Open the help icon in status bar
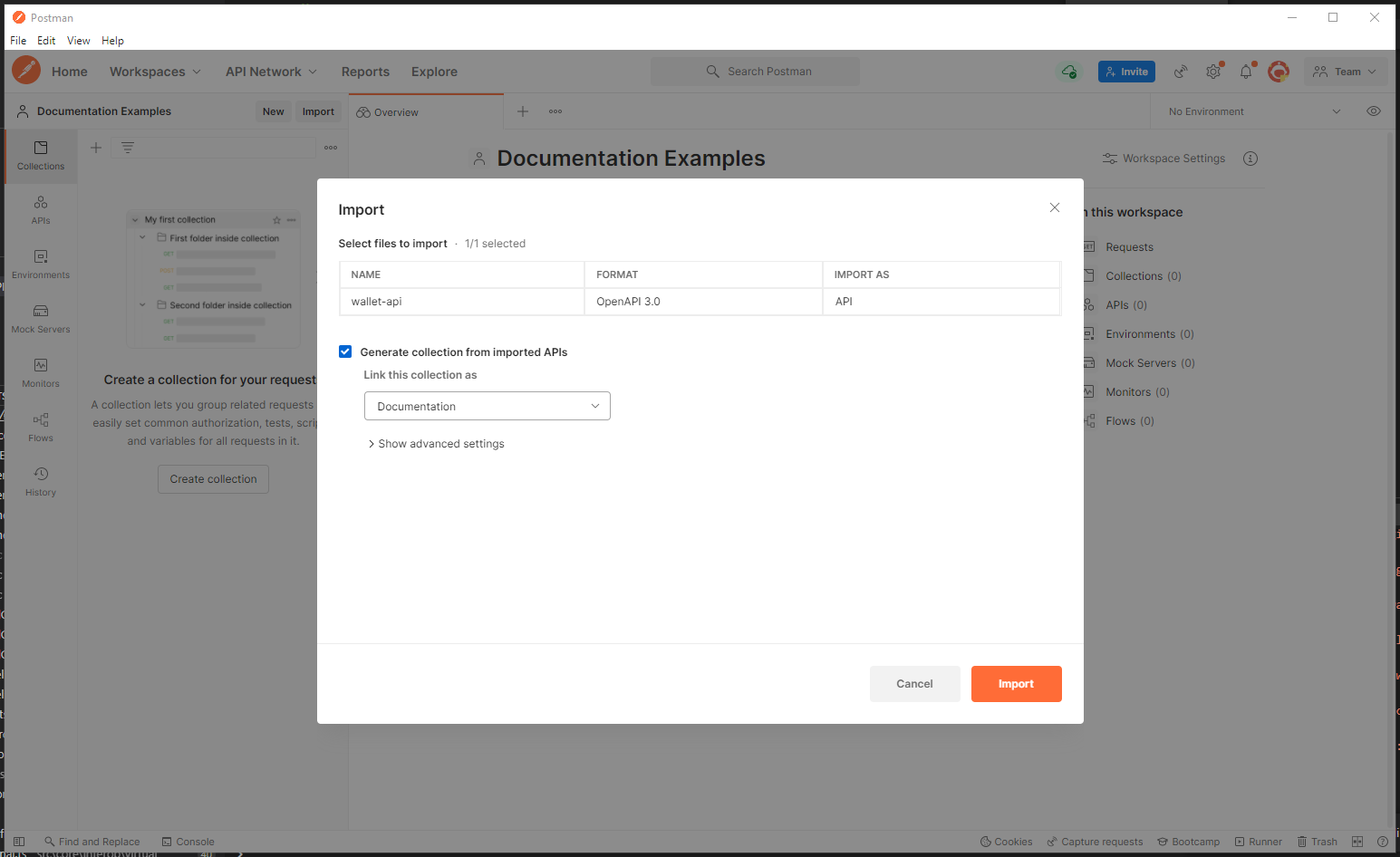 point(1383,842)
